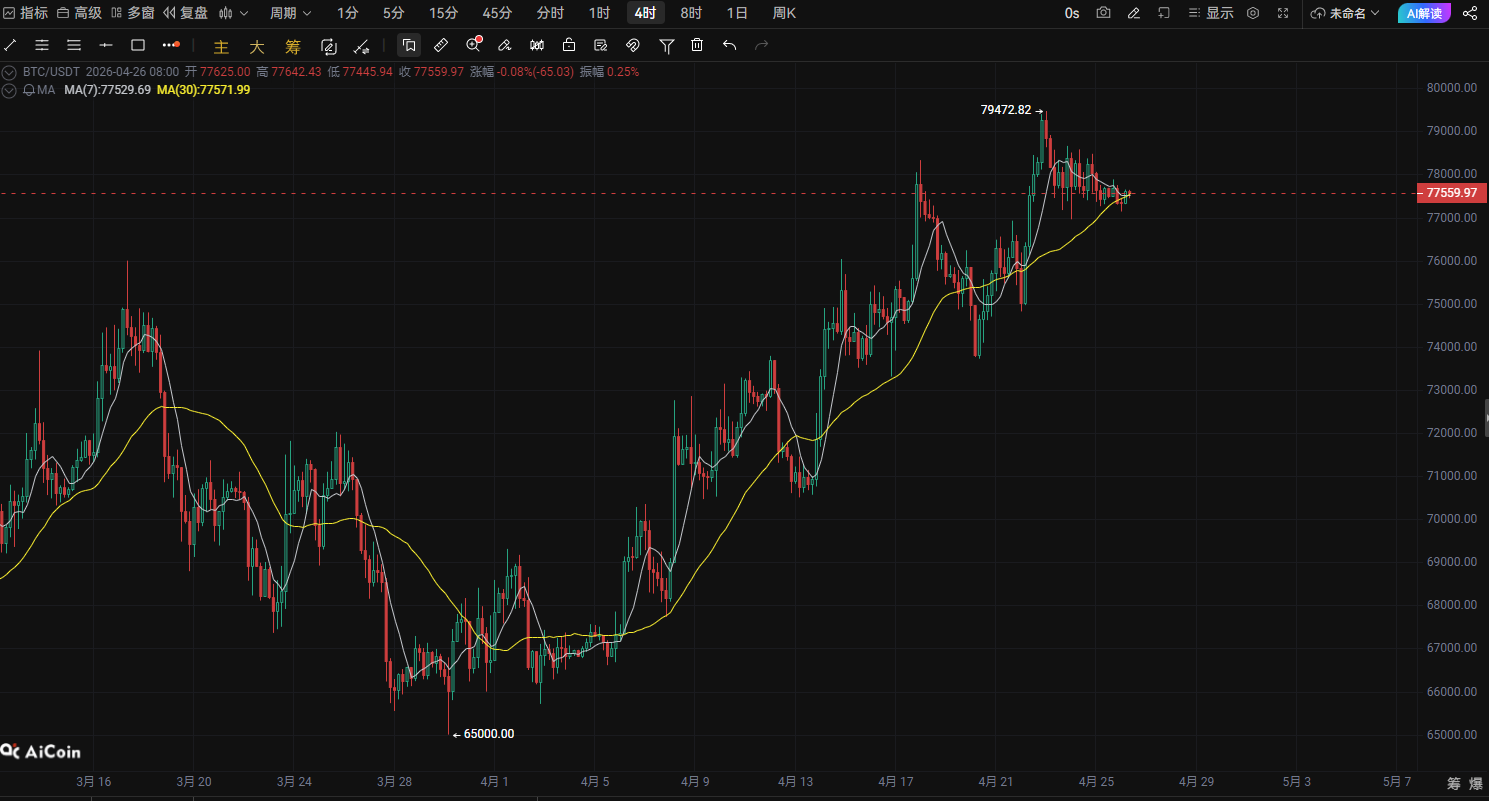Open chart settings hexagon gear icon
1489x801 pixels.
[x=1252, y=13]
